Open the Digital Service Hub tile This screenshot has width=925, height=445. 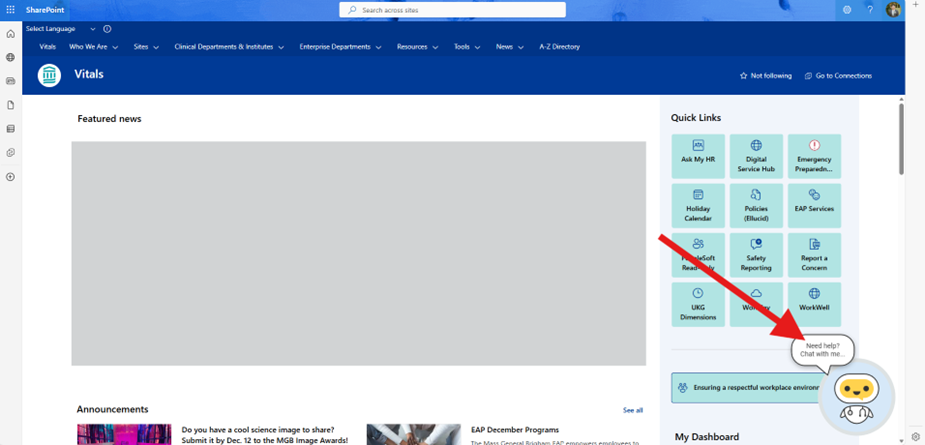756,156
